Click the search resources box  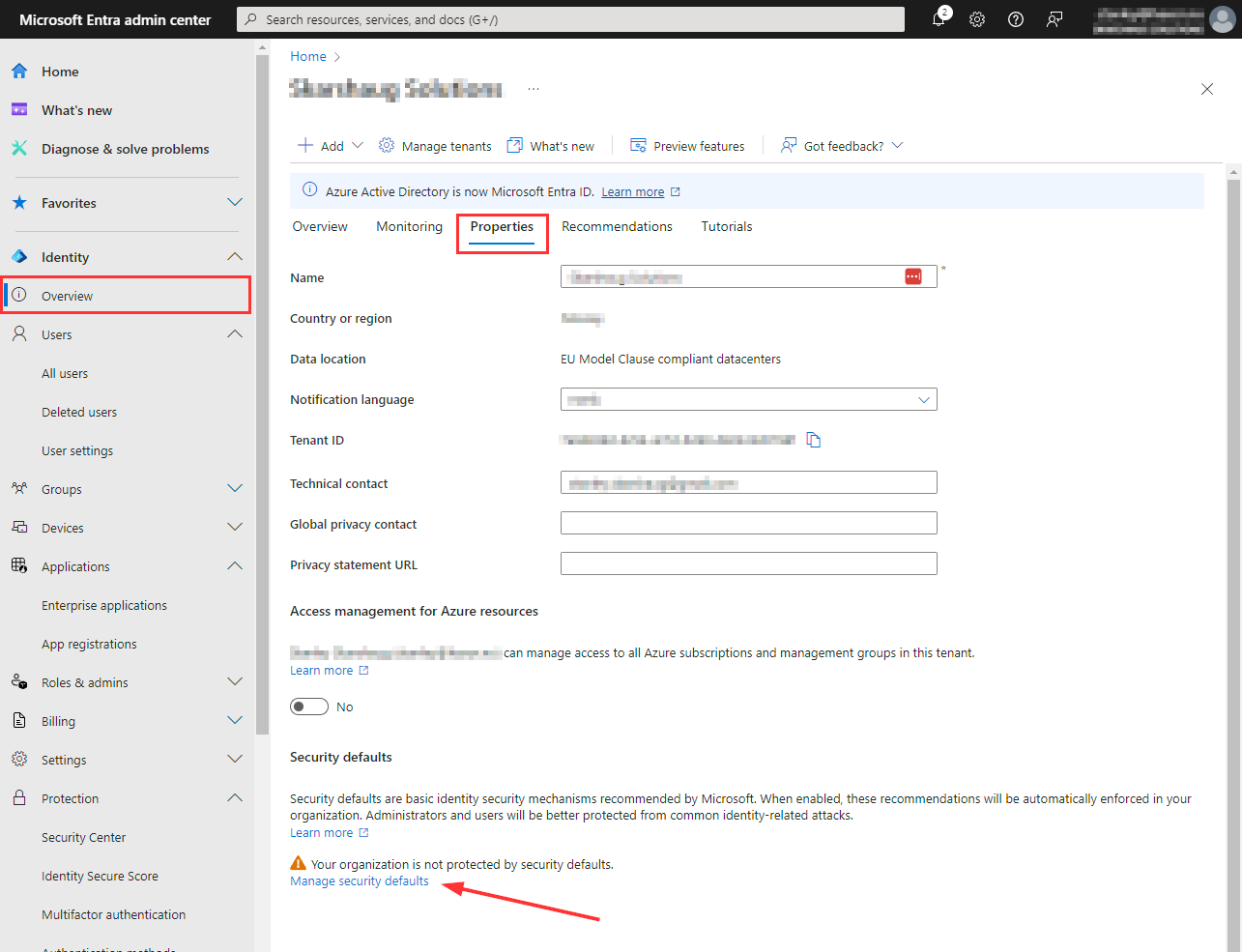570,19
